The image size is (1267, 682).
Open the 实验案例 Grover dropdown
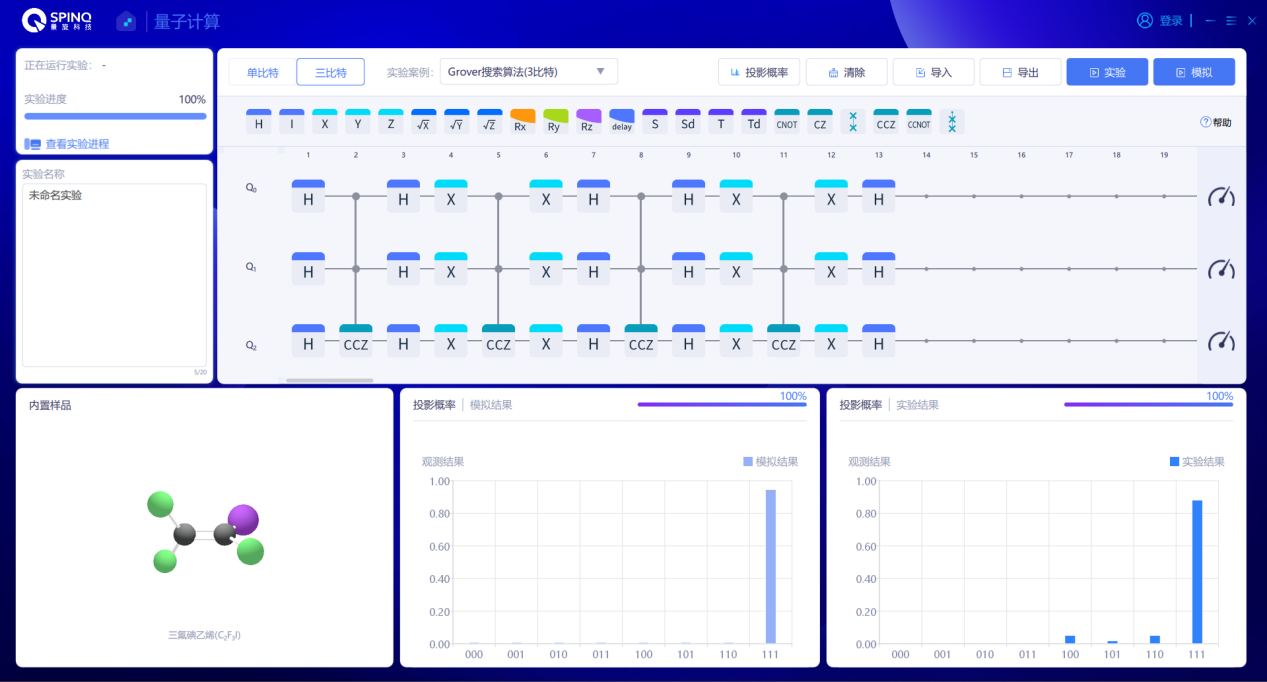(x=529, y=72)
